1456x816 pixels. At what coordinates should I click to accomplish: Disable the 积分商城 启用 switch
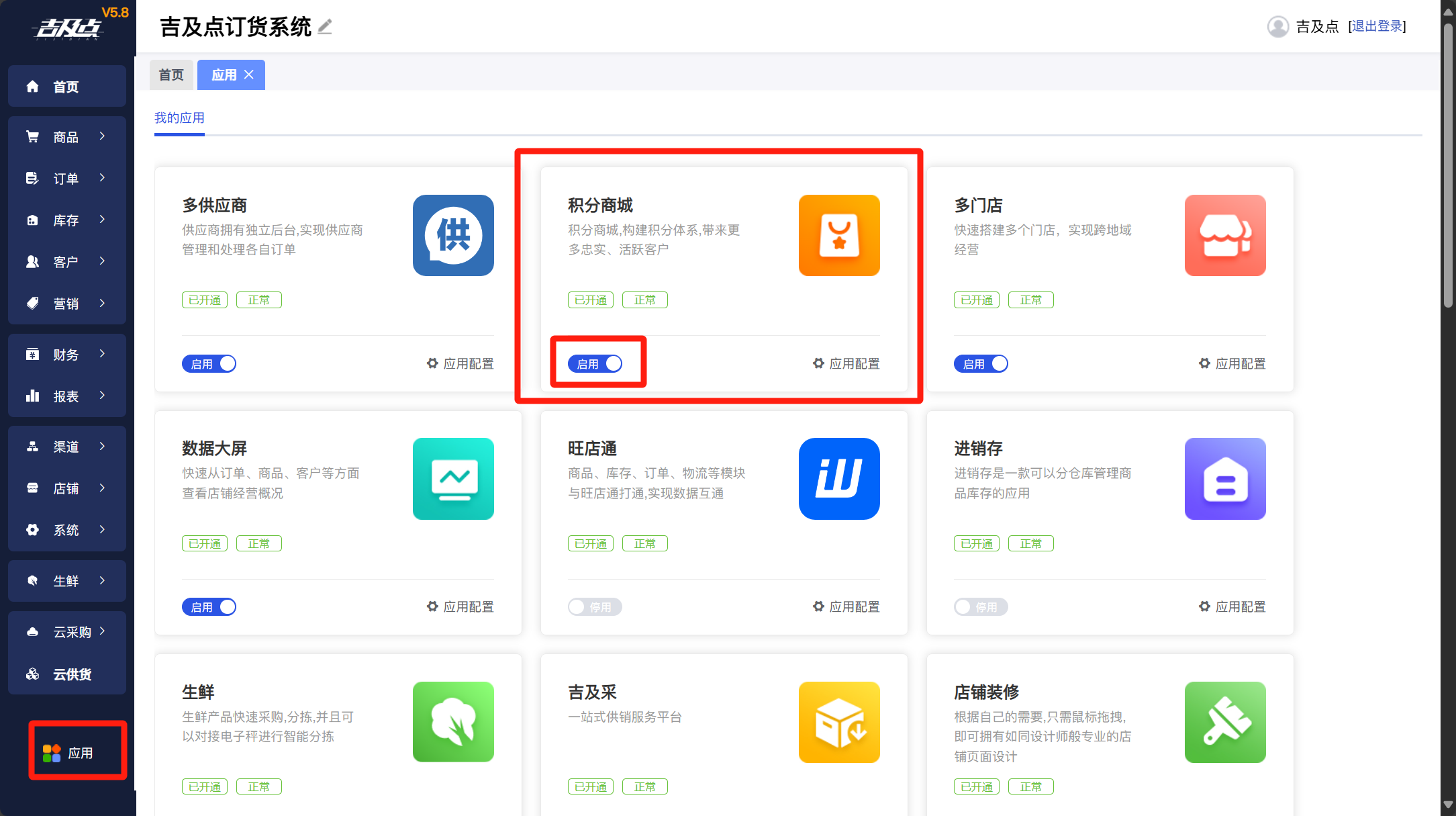coord(595,363)
